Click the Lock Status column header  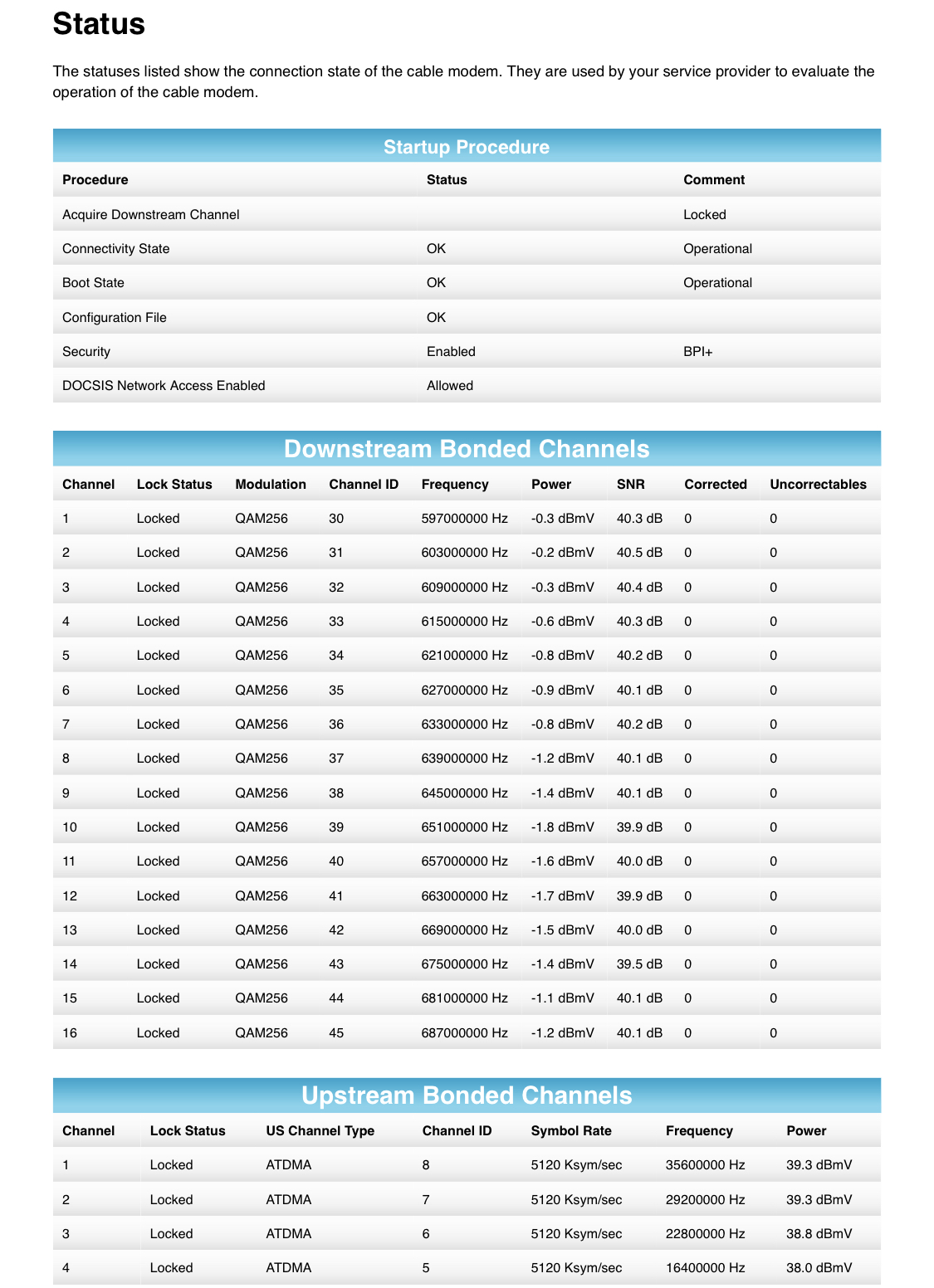(173, 485)
